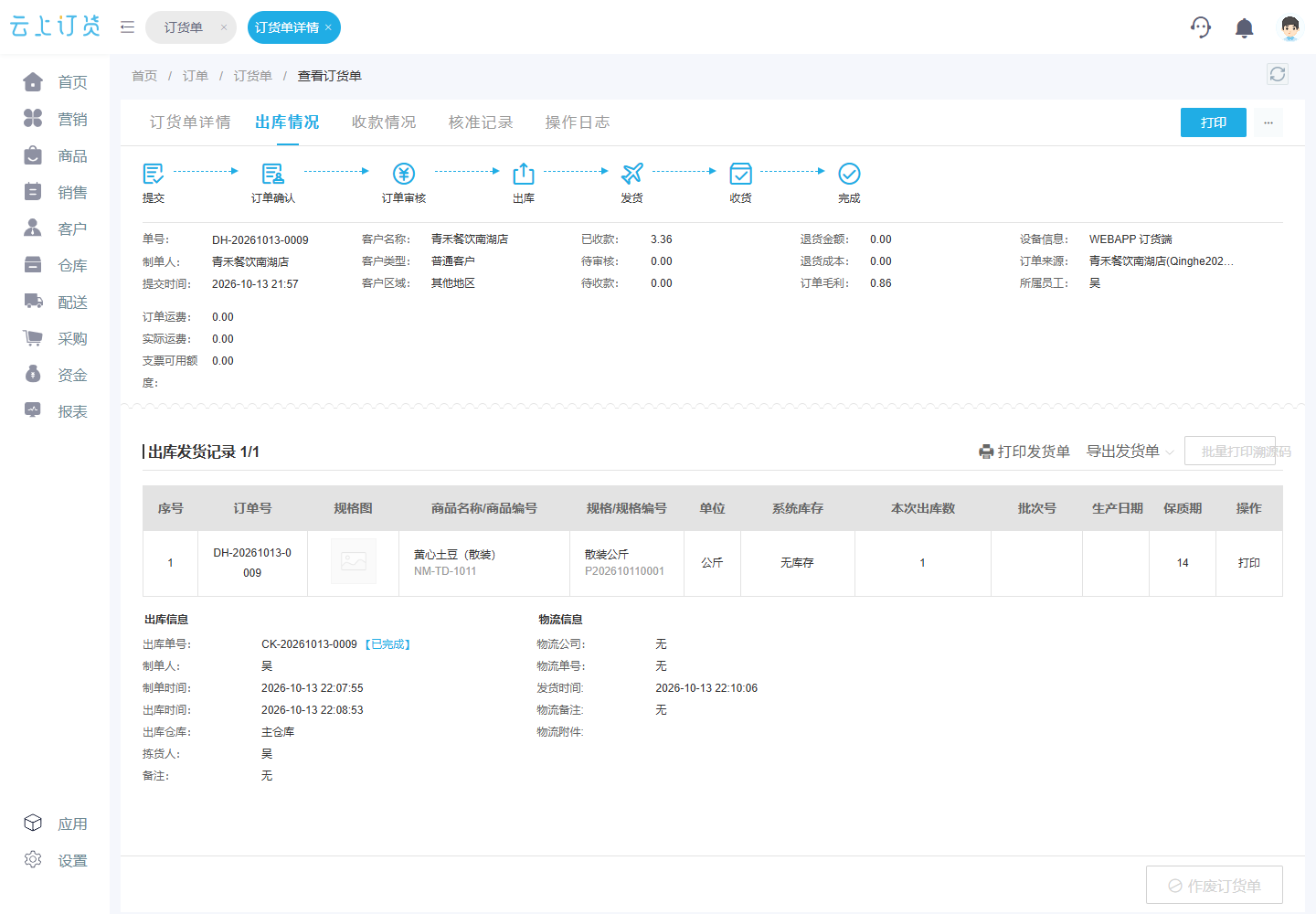The width and height of the screenshot is (1316, 914).
Task: Click the 云上订货 logo
Action: (x=55, y=27)
